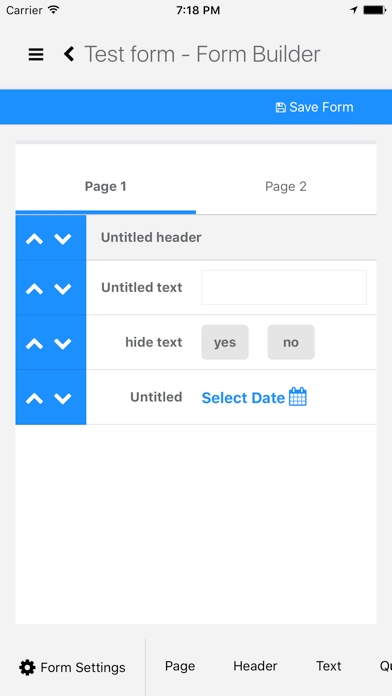This screenshot has width=392, height=696.
Task: Click the Form Settings gear icon
Action: pyautogui.click(x=27, y=667)
